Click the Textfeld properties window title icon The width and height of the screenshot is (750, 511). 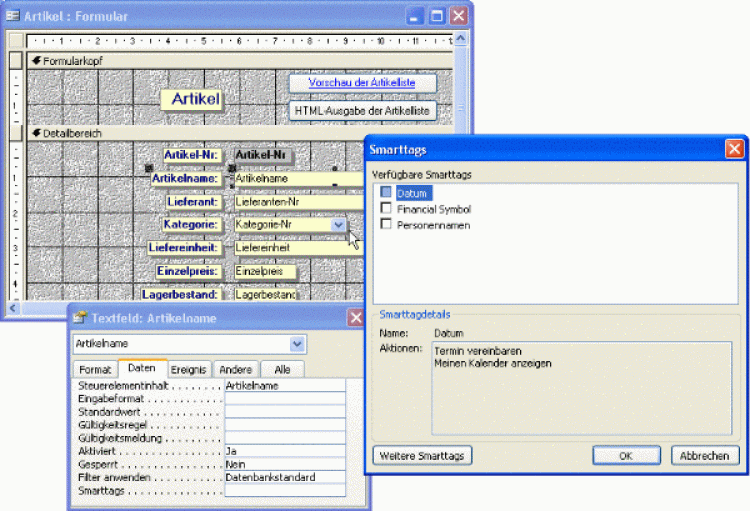coord(79,318)
